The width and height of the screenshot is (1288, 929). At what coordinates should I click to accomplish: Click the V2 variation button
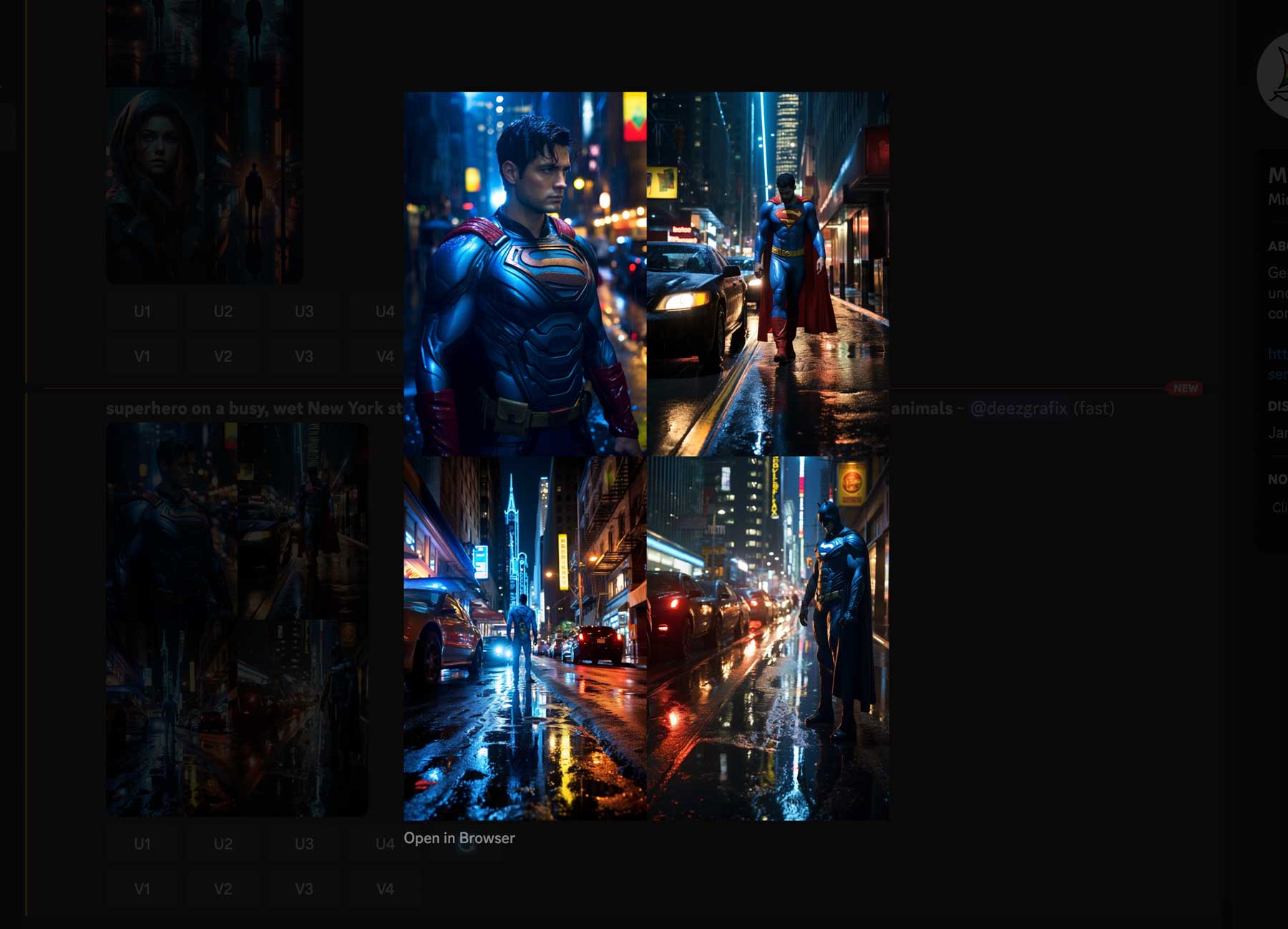(223, 356)
